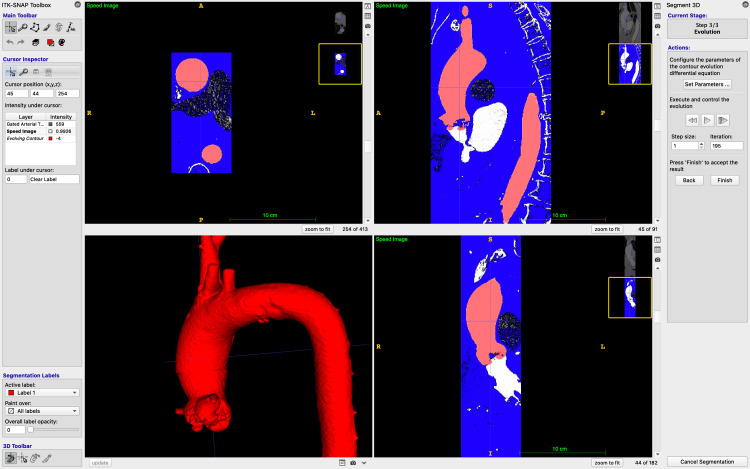The image size is (750, 469).
Task: Click the Segment 3D header round icon
Action: point(744,4)
